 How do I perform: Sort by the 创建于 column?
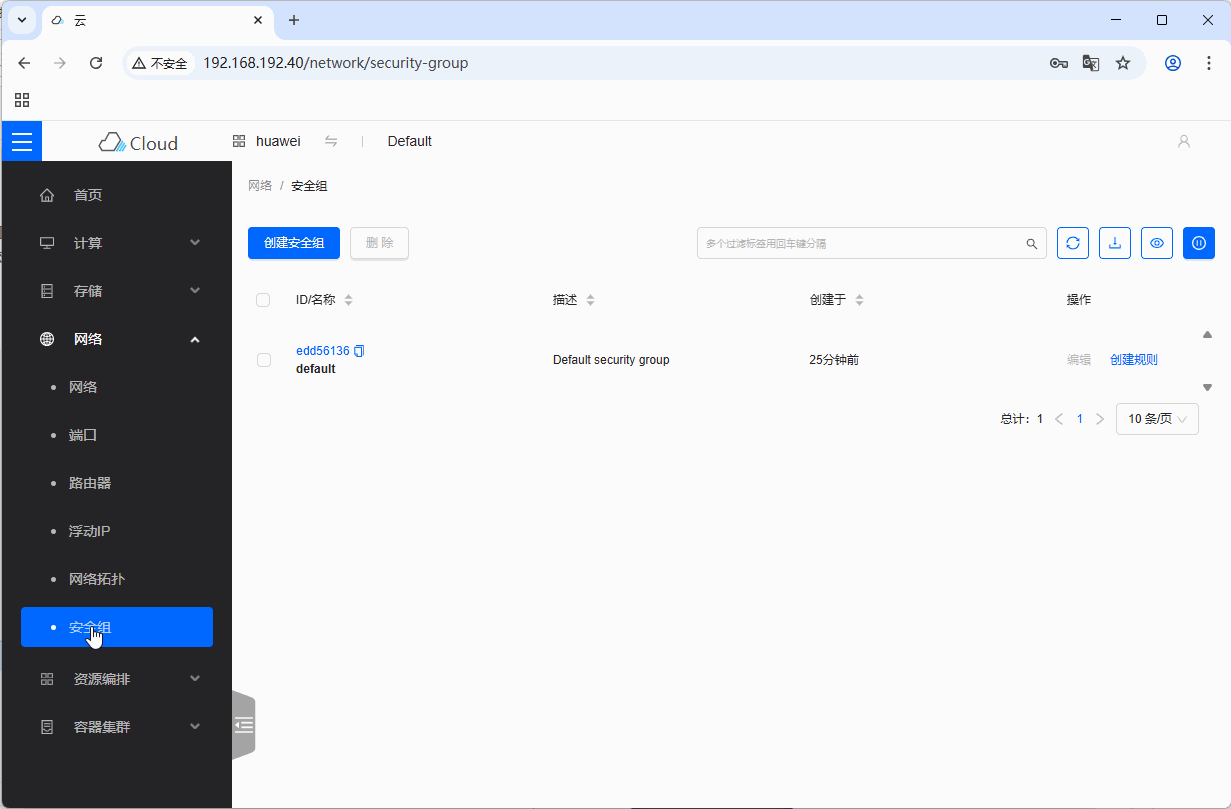point(859,300)
